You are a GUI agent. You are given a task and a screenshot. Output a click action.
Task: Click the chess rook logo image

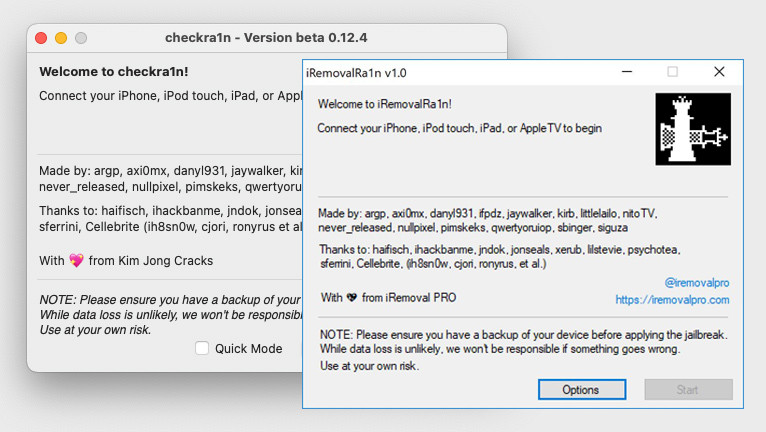[693, 129]
